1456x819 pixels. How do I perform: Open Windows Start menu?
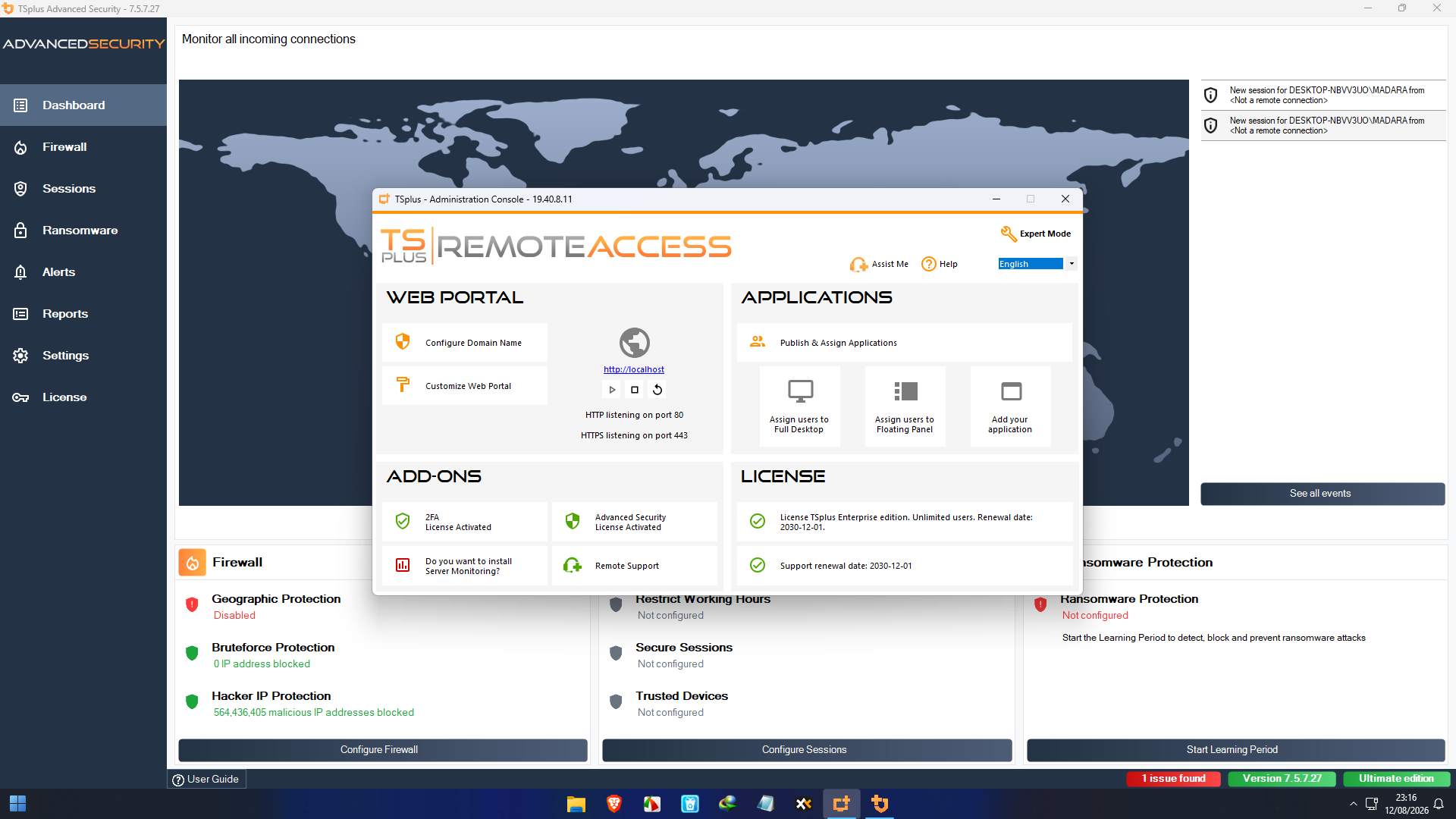pos(17,804)
